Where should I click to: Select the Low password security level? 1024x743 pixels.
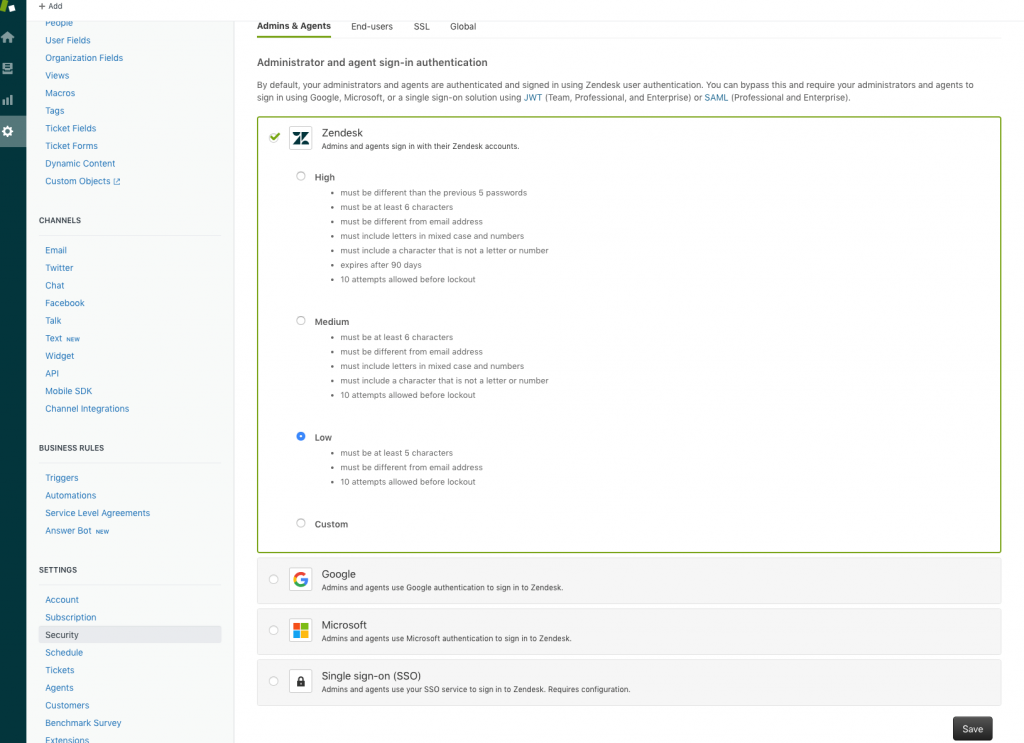click(300, 436)
